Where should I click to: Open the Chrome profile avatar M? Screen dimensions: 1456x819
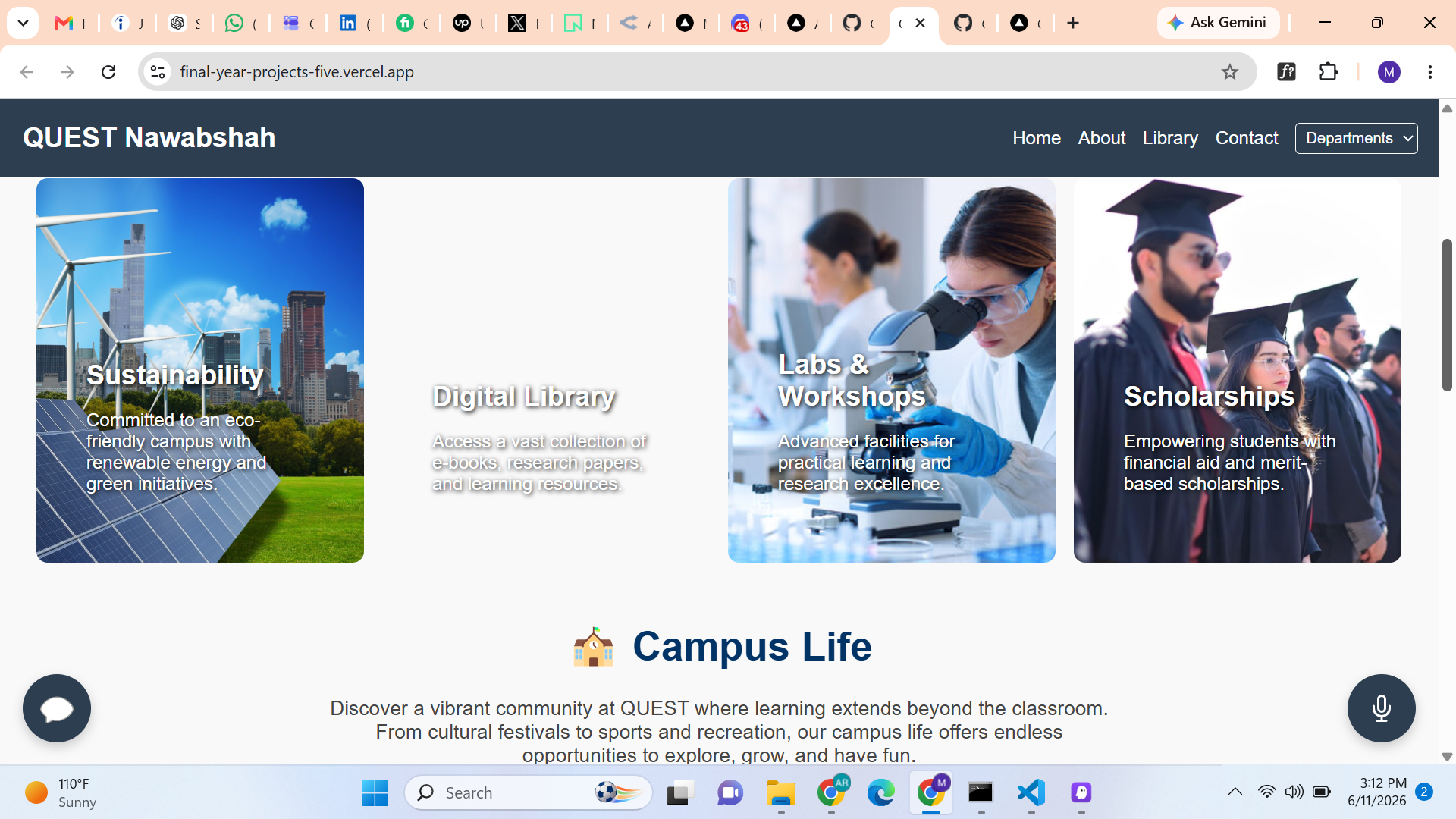[x=1389, y=72]
